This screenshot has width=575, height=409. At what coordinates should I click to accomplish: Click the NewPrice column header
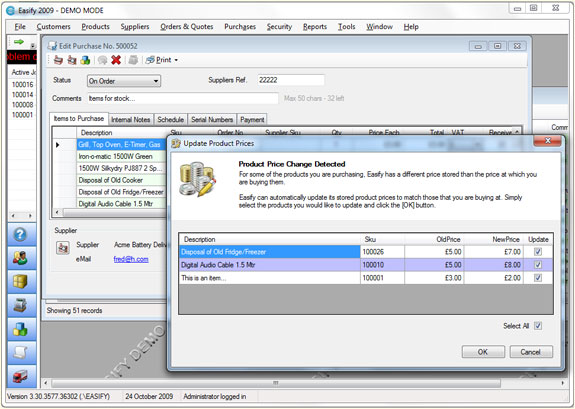(494, 239)
